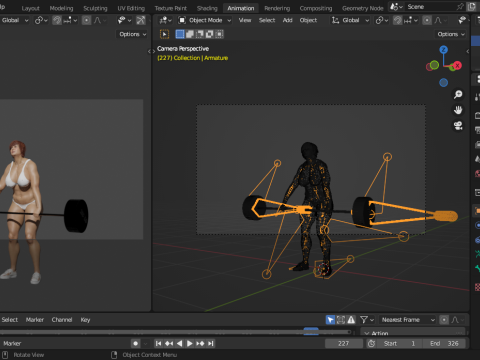Viewport: 480px width, 360px height.
Task: Toggle auto keying record button
Action: tap(136, 343)
